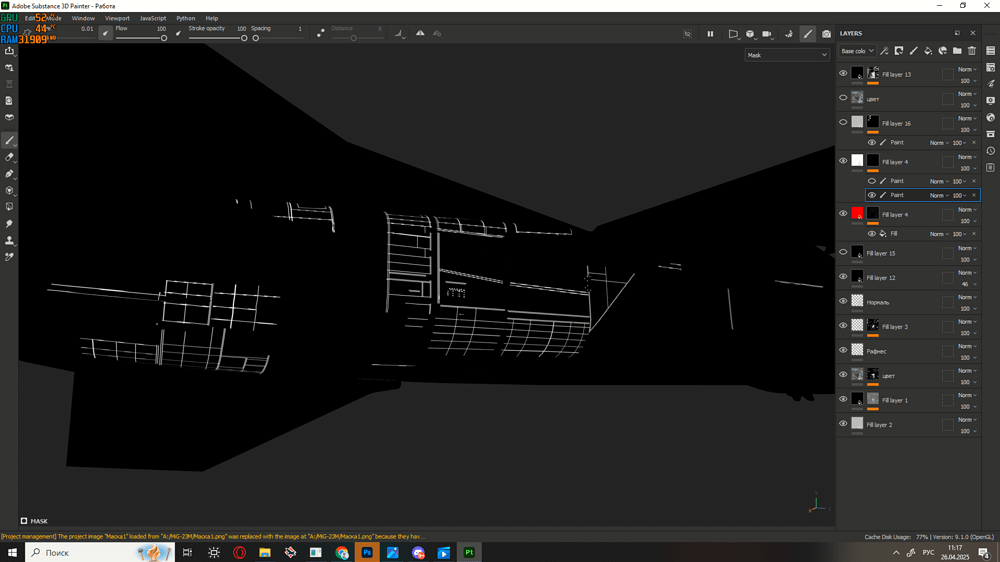1000x562 pixels.
Task: Open the Help menu
Action: pyautogui.click(x=212, y=18)
